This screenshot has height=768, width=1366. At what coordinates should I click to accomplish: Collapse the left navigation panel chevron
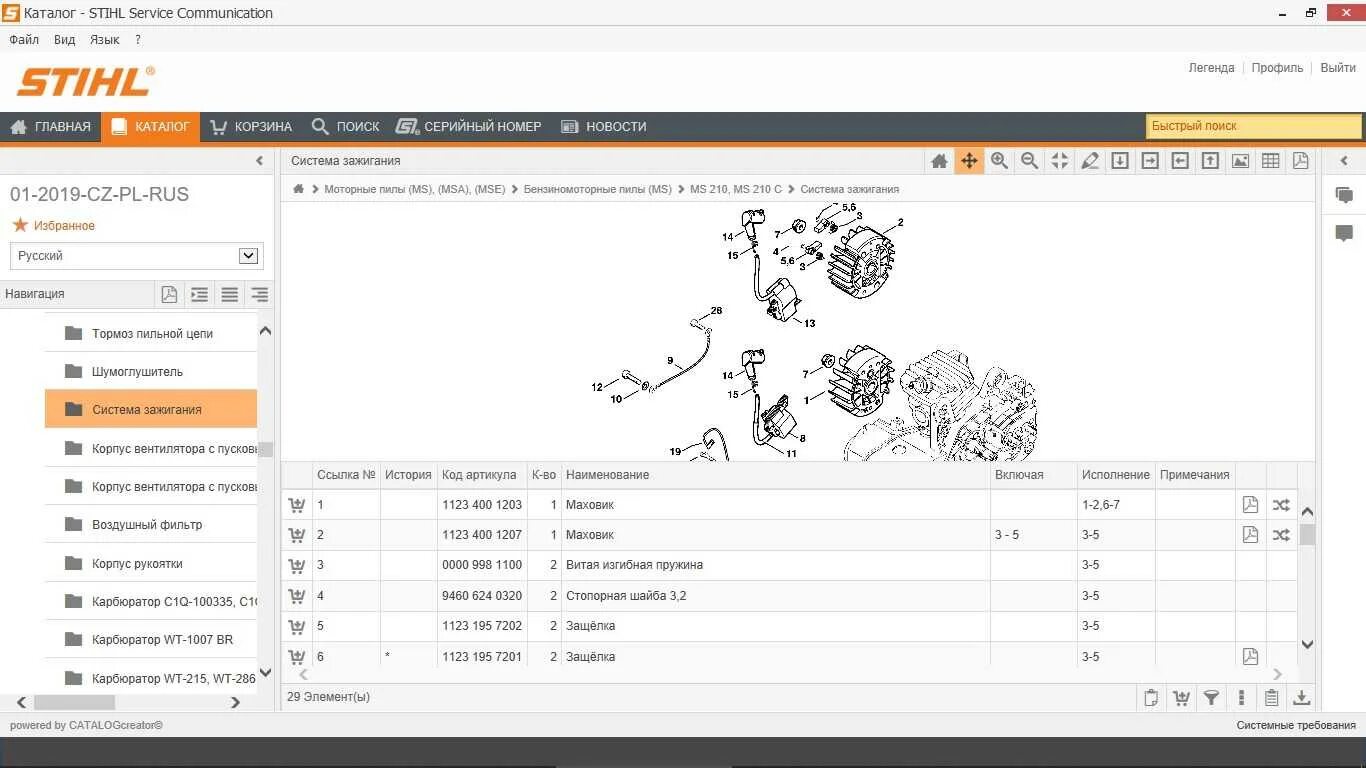[x=260, y=161]
